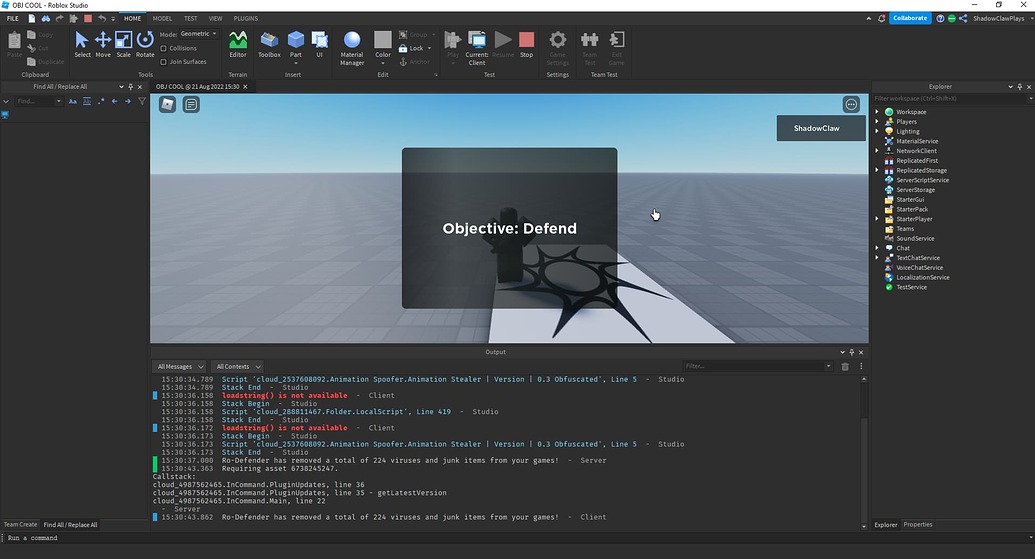Click the Color swatch in Edit group

(x=383, y=41)
